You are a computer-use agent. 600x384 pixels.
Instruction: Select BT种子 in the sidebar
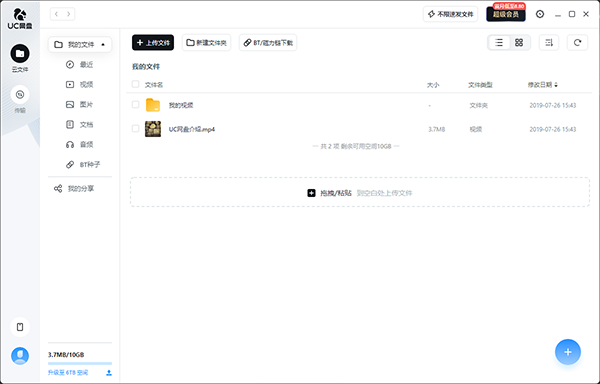[90, 164]
